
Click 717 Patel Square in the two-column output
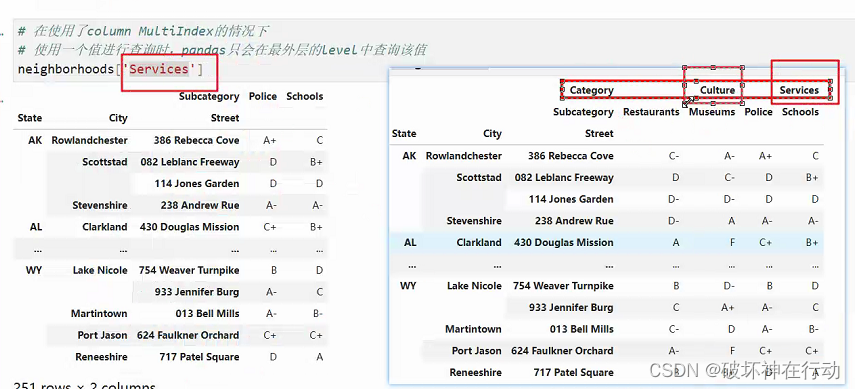(x=200, y=357)
